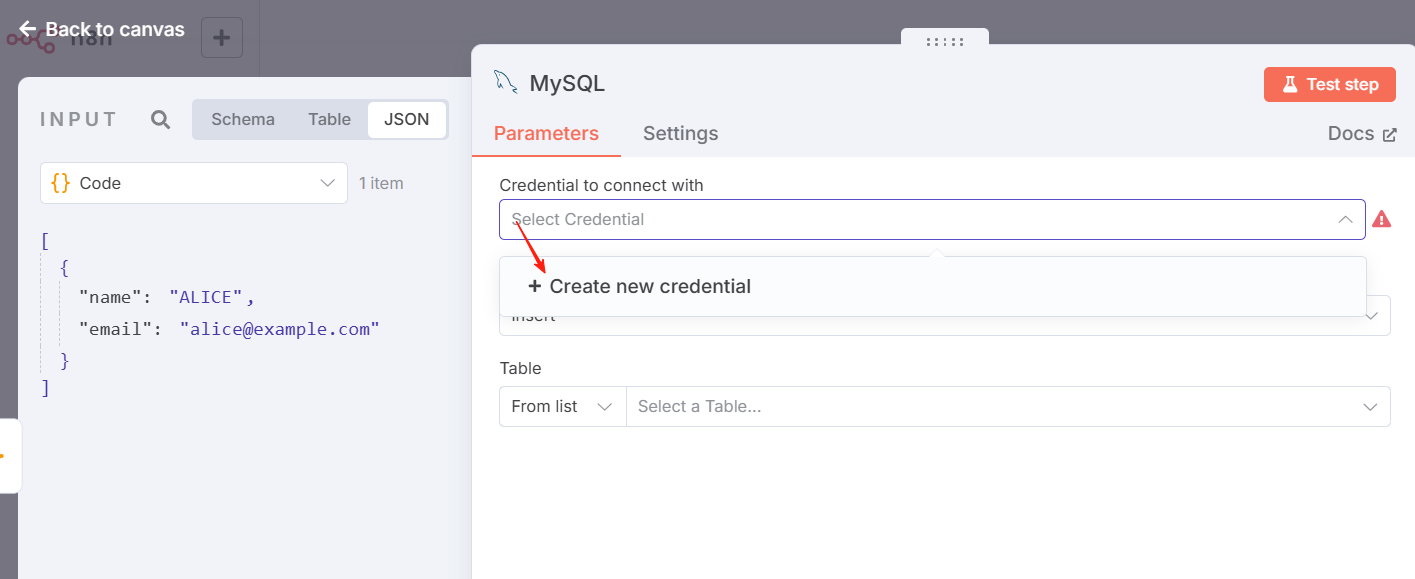Click the Credential to connect with label

601,185
